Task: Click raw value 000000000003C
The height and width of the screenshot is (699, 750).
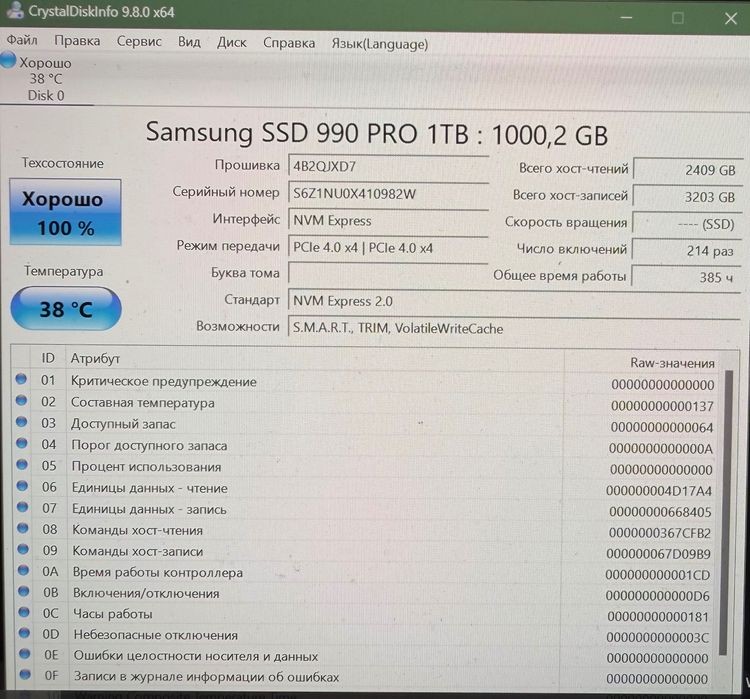Action: pos(657,638)
